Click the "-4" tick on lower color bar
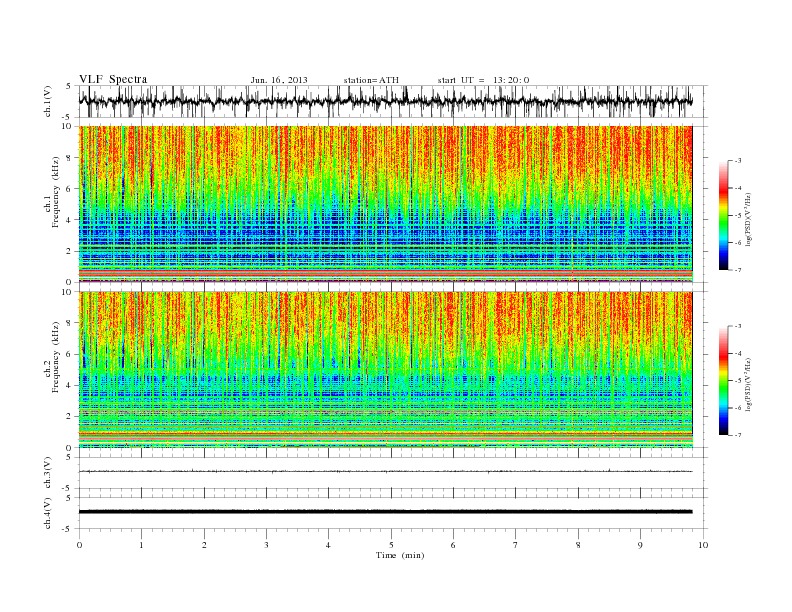Screen dimensions: 792x612 tap(738, 353)
